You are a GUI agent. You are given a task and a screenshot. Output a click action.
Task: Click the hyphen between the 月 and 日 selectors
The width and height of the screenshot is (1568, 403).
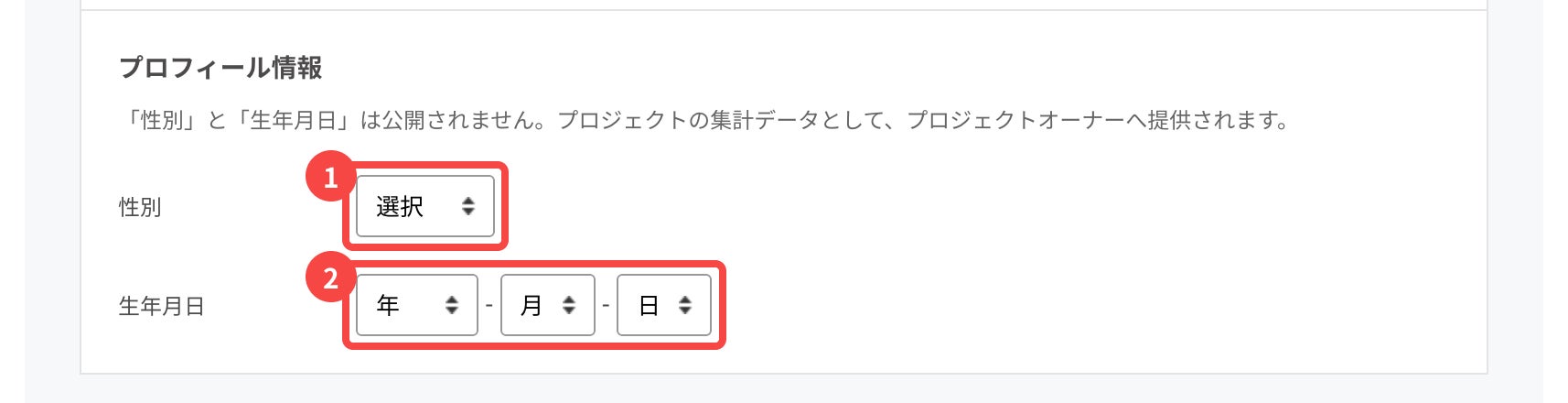coord(606,305)
